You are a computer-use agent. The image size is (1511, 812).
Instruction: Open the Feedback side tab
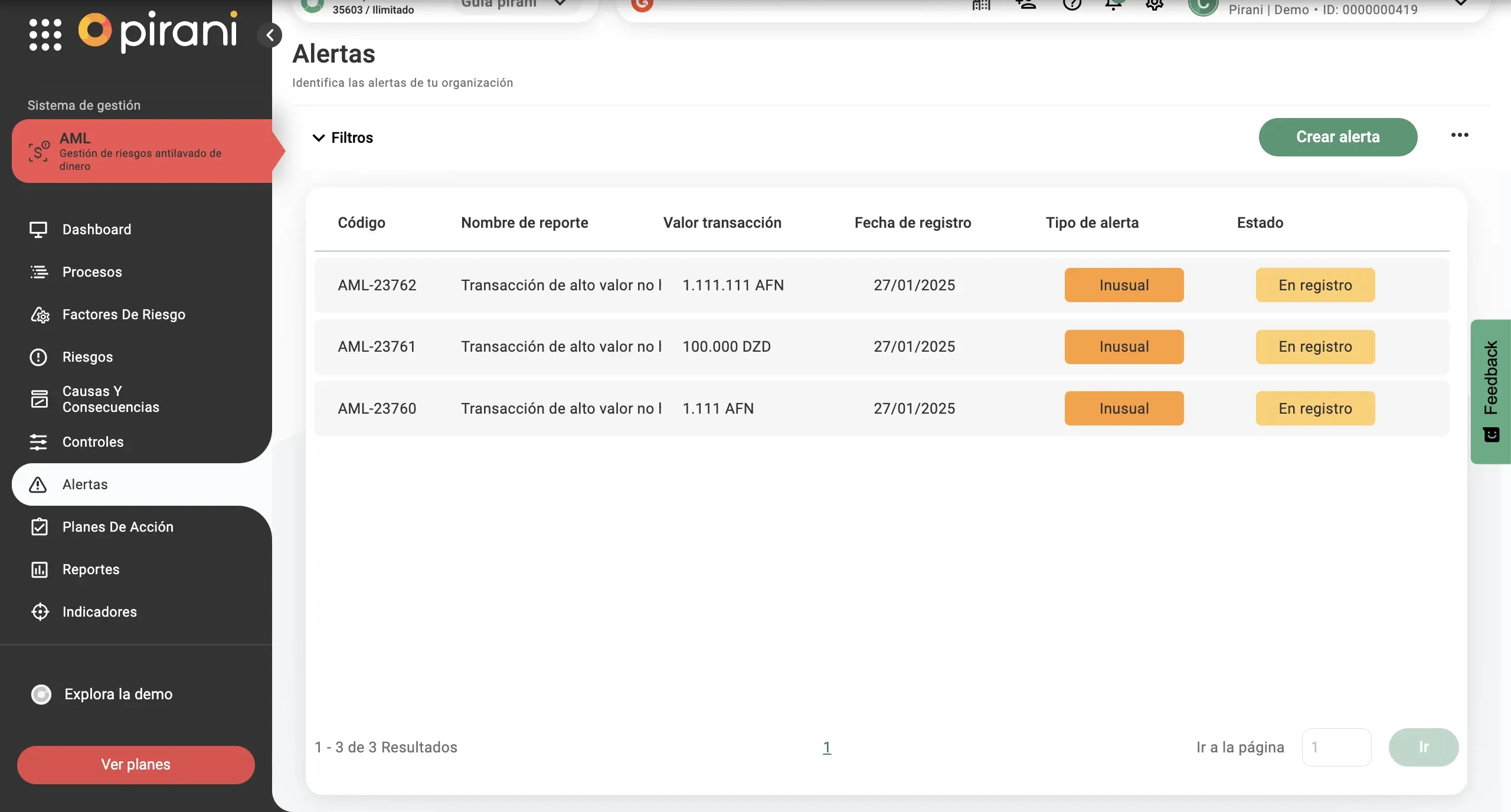click(1491, 391)
